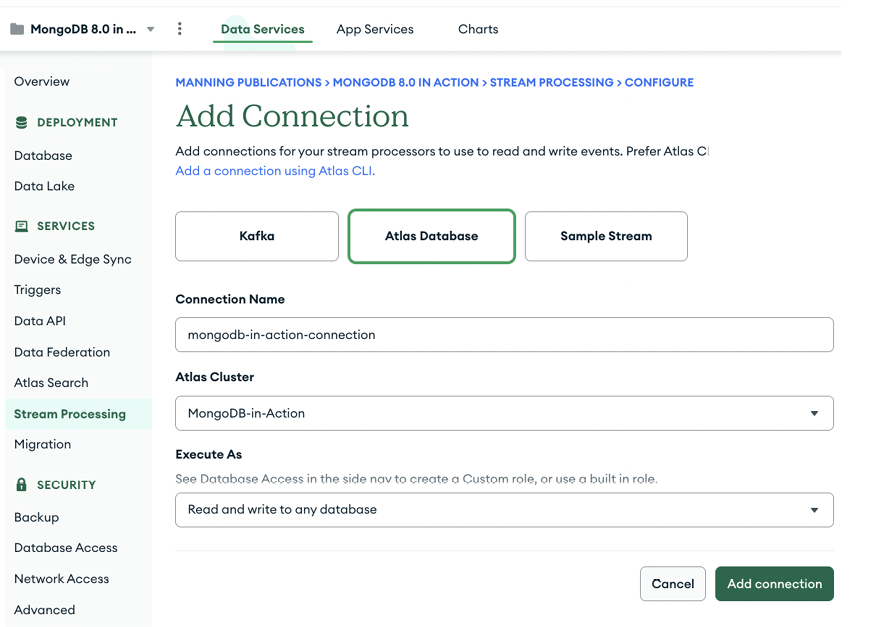884x627 pixels.
Task: Click MongoDB 8.0 in Action breadcrumb
Action: point(405,82)
